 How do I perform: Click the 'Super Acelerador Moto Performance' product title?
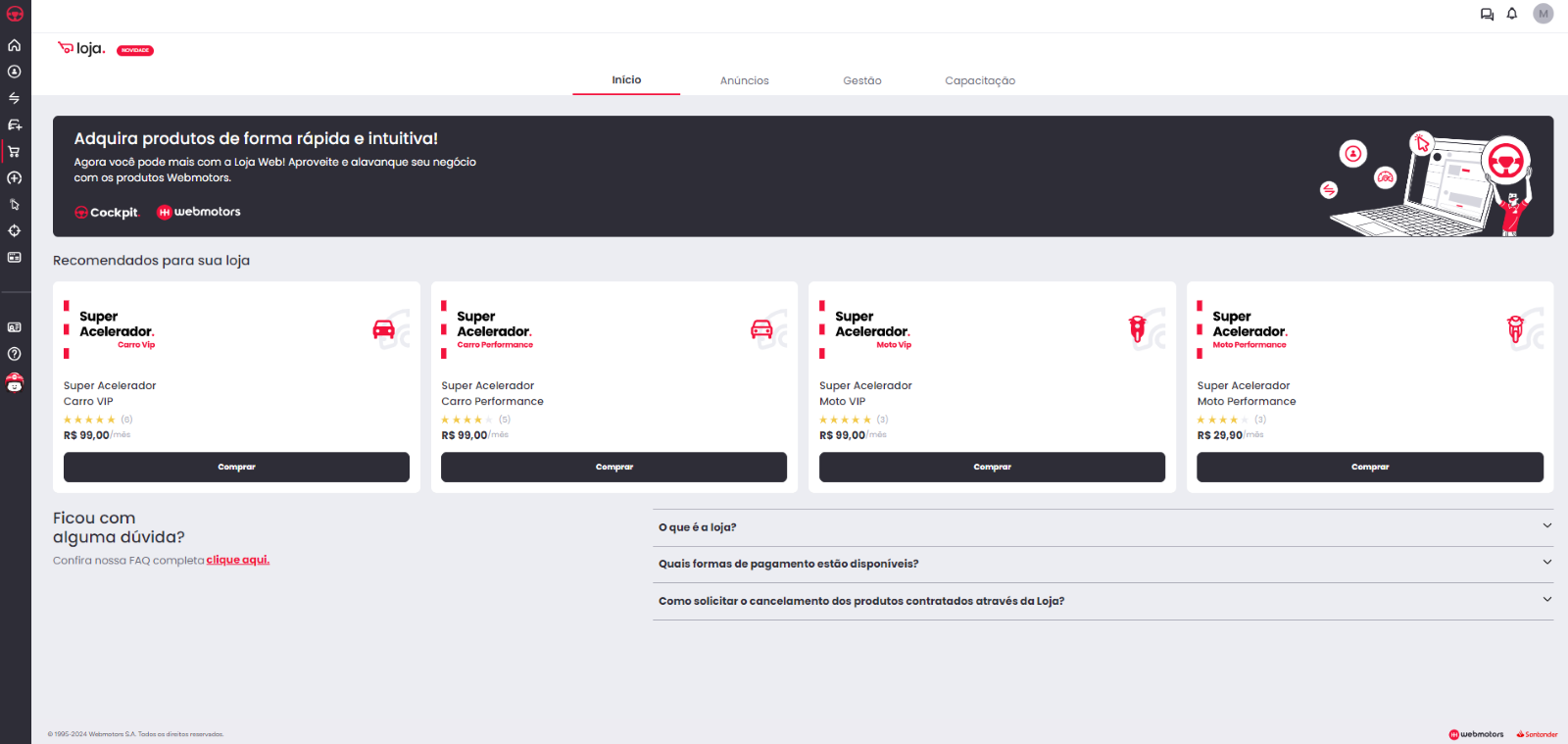click(1247, 393)
